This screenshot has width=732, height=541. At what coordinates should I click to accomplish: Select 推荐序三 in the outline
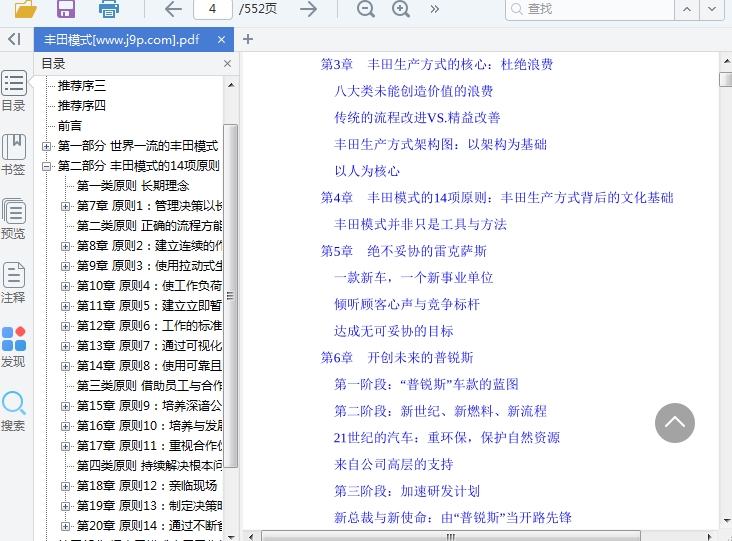82,86
